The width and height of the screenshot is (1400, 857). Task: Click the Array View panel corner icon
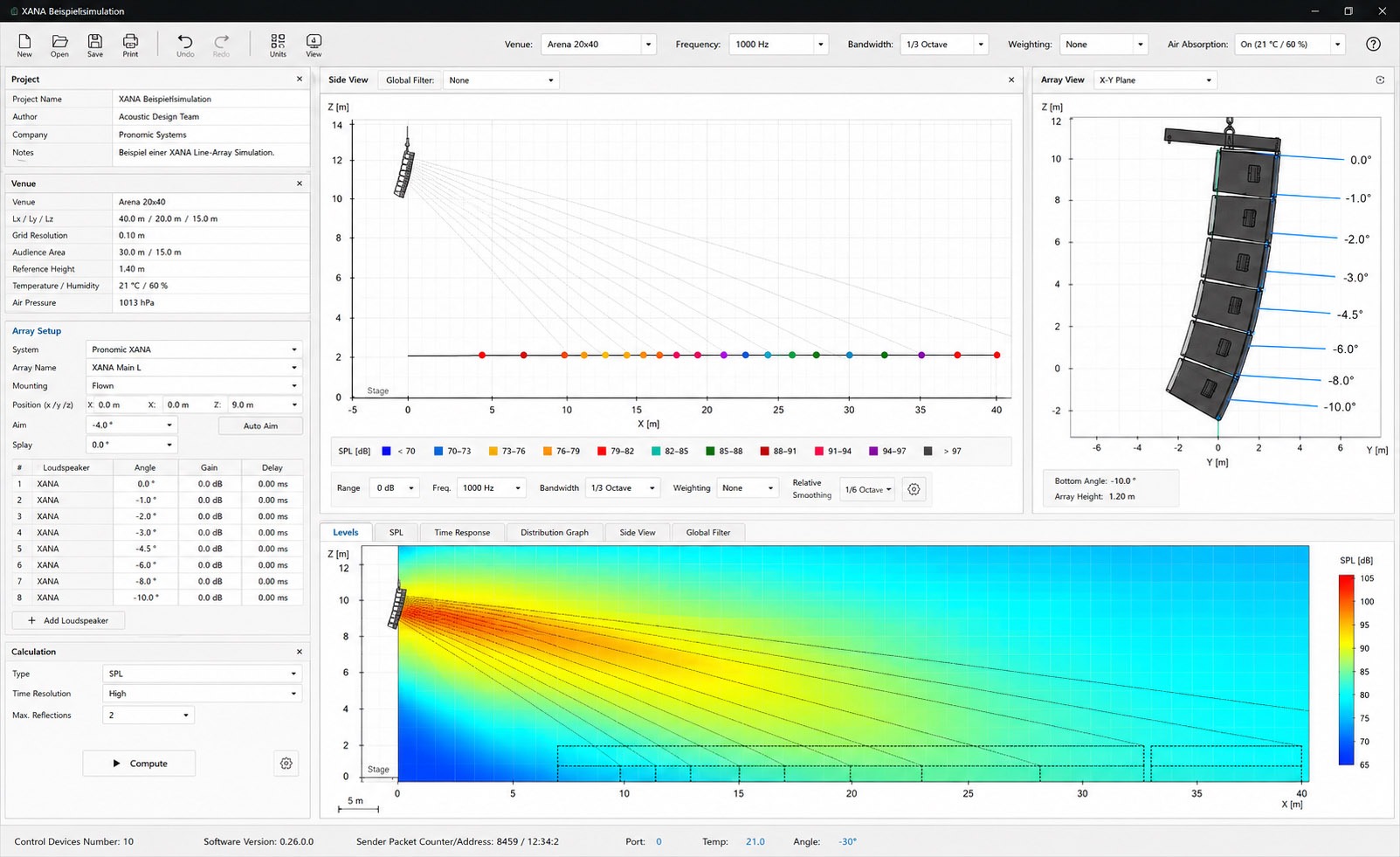[x=1380, y=80]
